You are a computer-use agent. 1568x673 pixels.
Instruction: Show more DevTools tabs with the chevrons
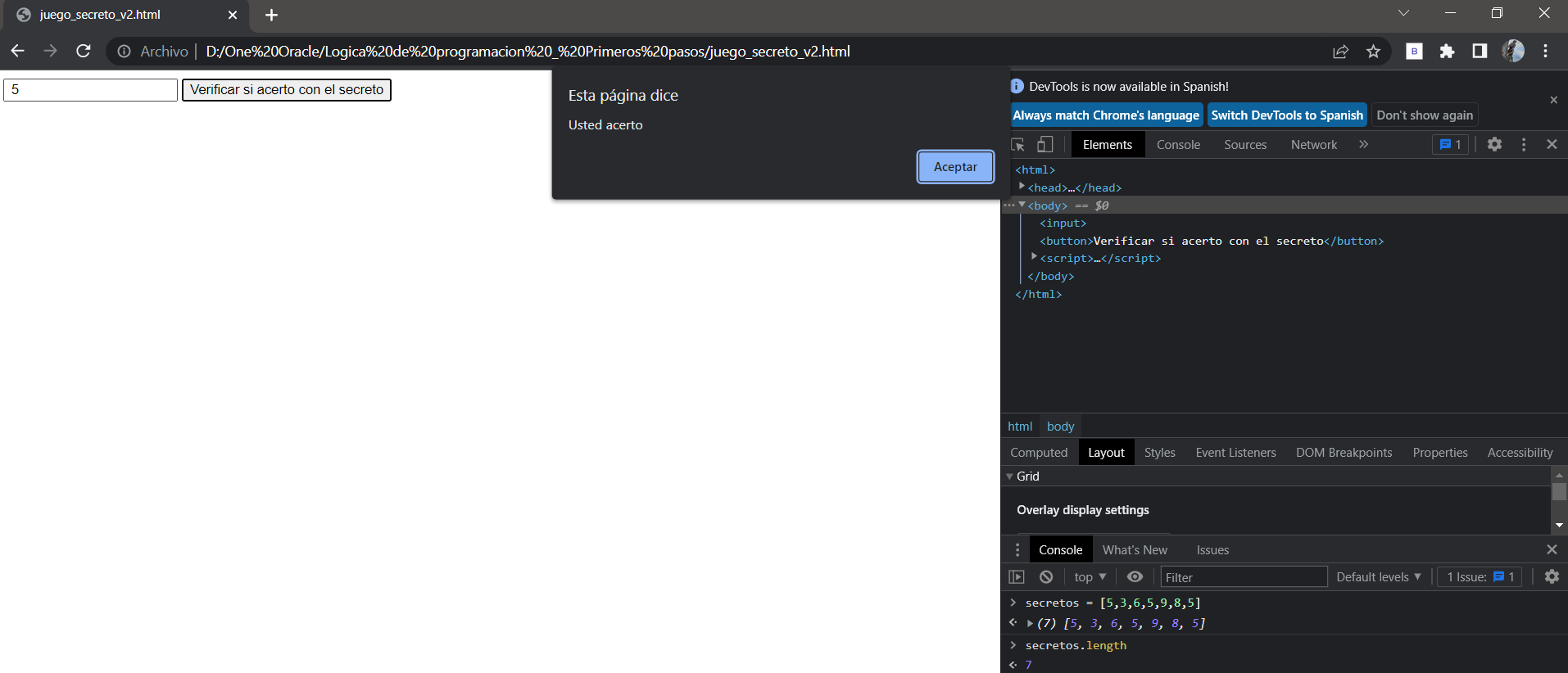(1364, 144)
